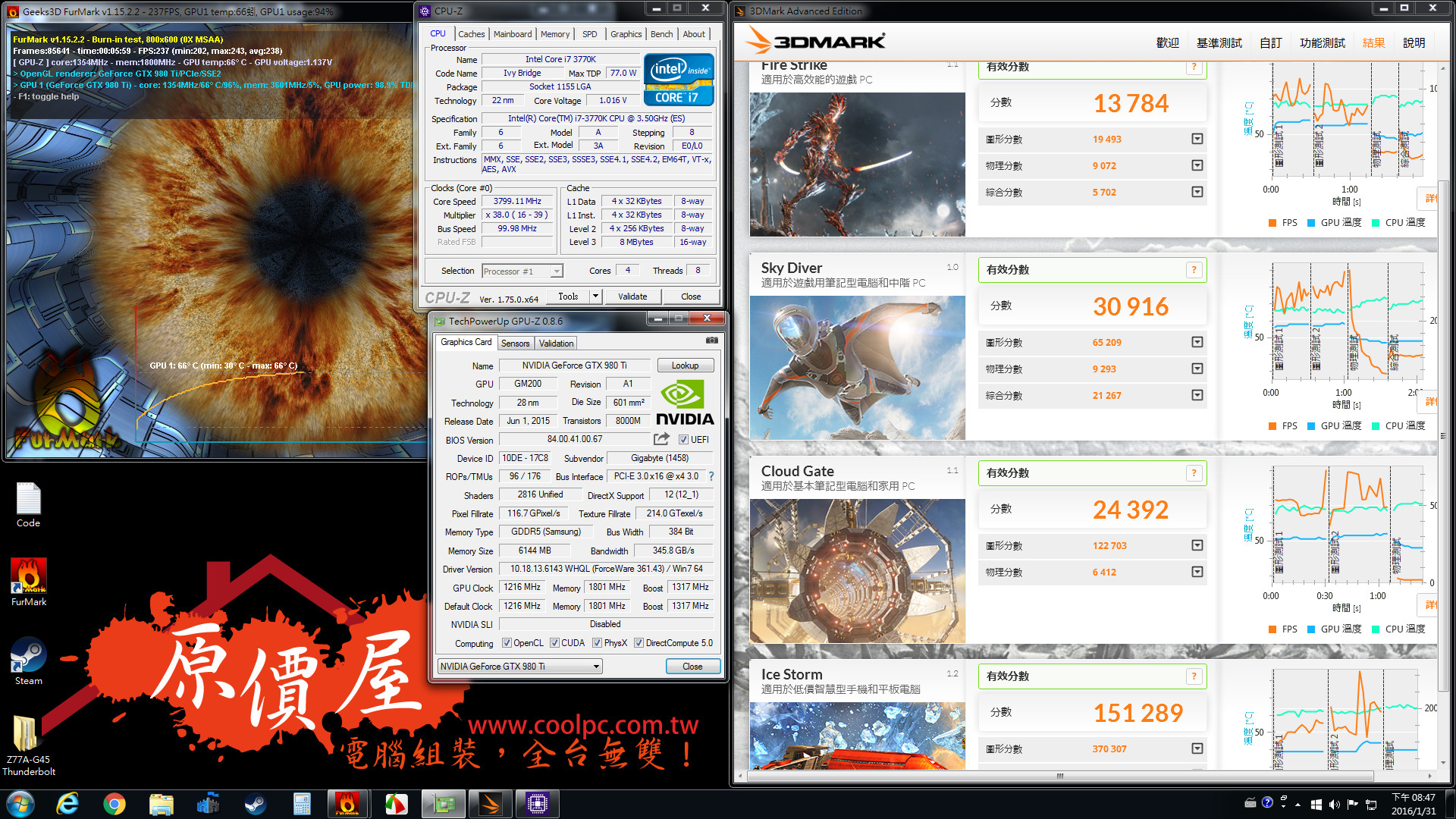Click the BIOS version share/export icon
Image resolution: width=1456 pixels, height=819 pixels.
click(661, 439)
